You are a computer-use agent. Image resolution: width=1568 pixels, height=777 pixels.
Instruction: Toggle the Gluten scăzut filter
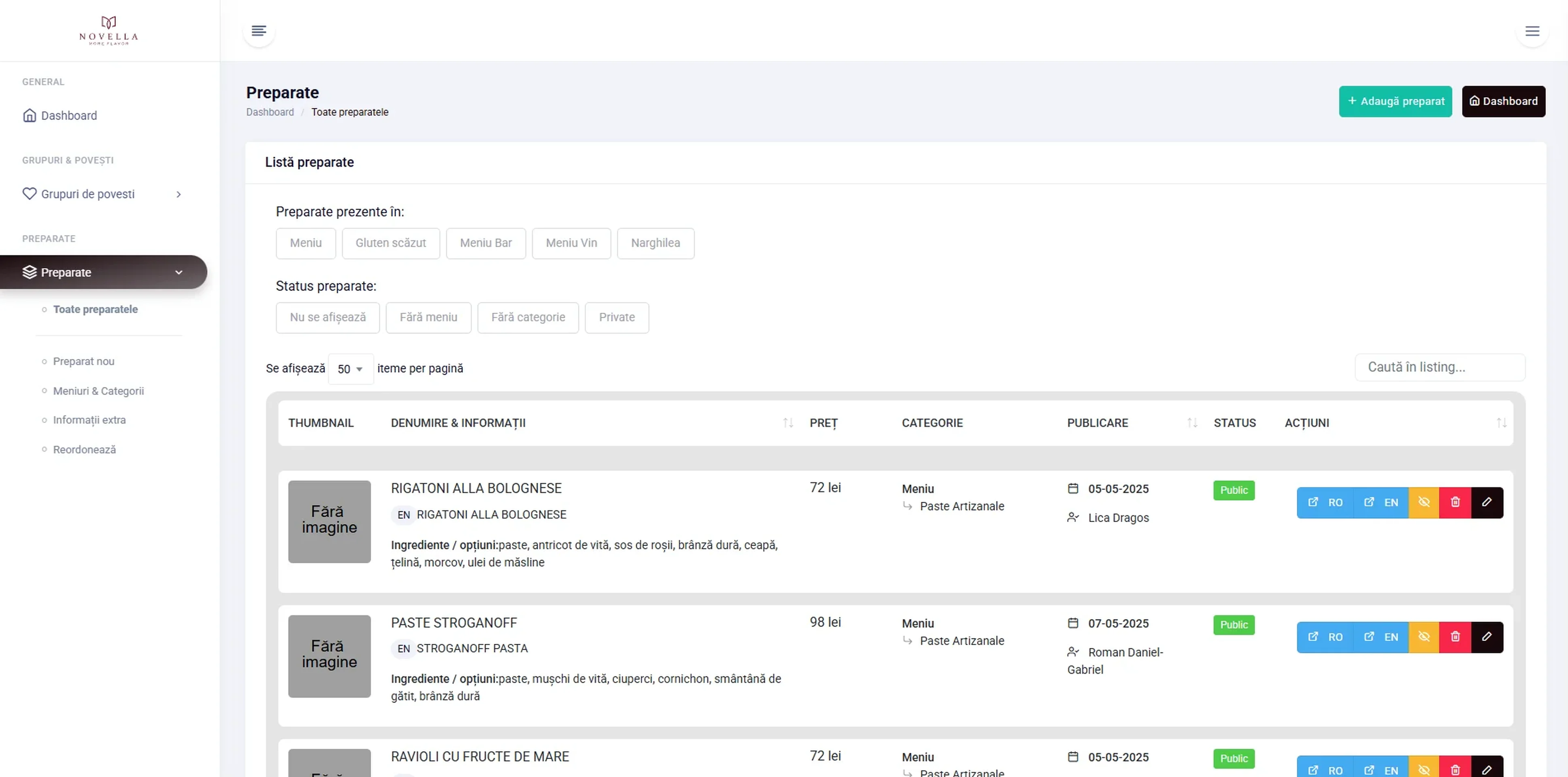(391, 243)
